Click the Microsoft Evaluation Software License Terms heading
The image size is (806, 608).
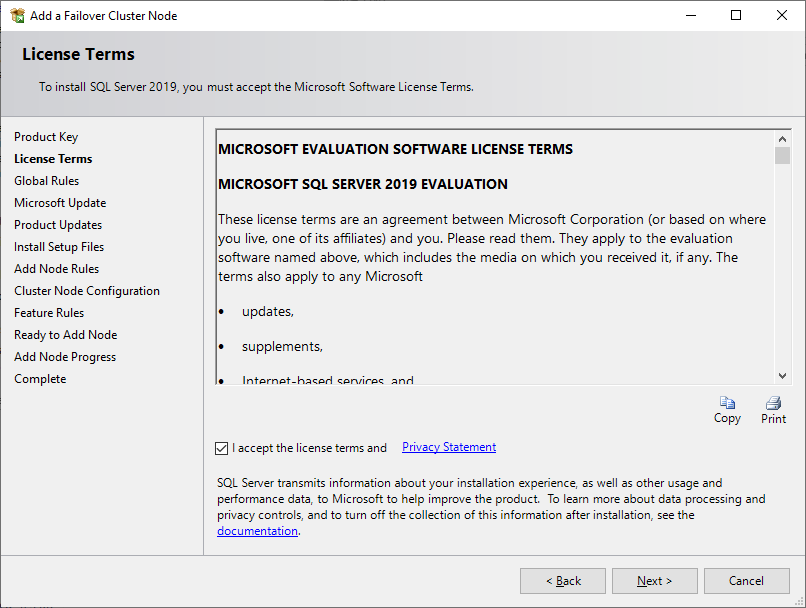pos(395,149)
